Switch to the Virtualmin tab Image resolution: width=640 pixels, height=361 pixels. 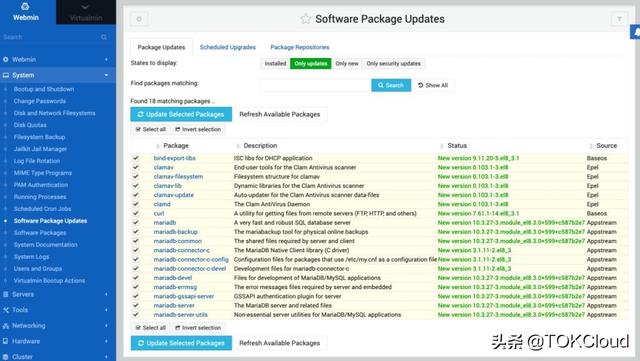(x=86, y=12)
